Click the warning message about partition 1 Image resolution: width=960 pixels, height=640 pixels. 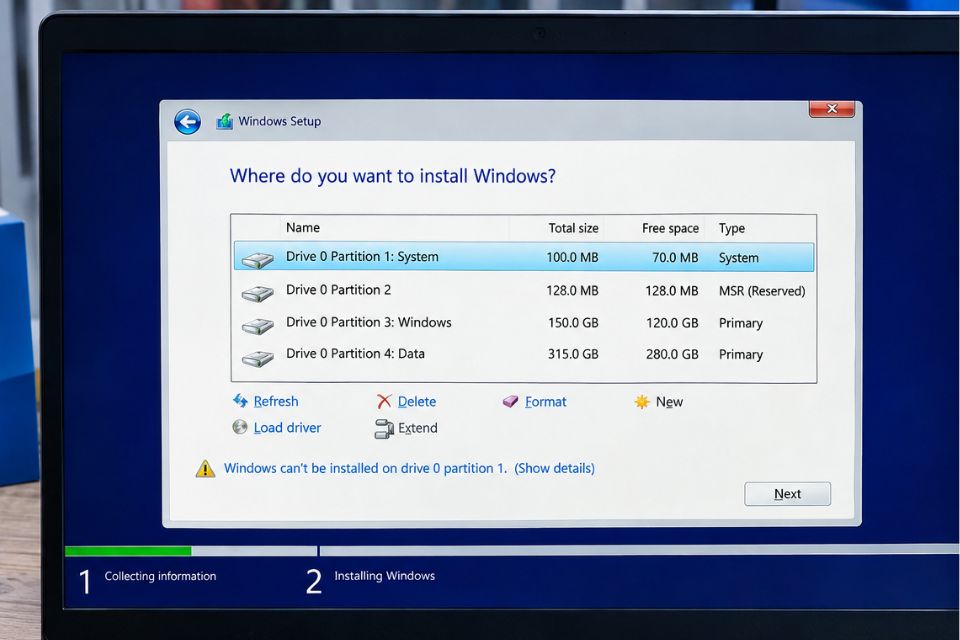click(x=366, y=468)
